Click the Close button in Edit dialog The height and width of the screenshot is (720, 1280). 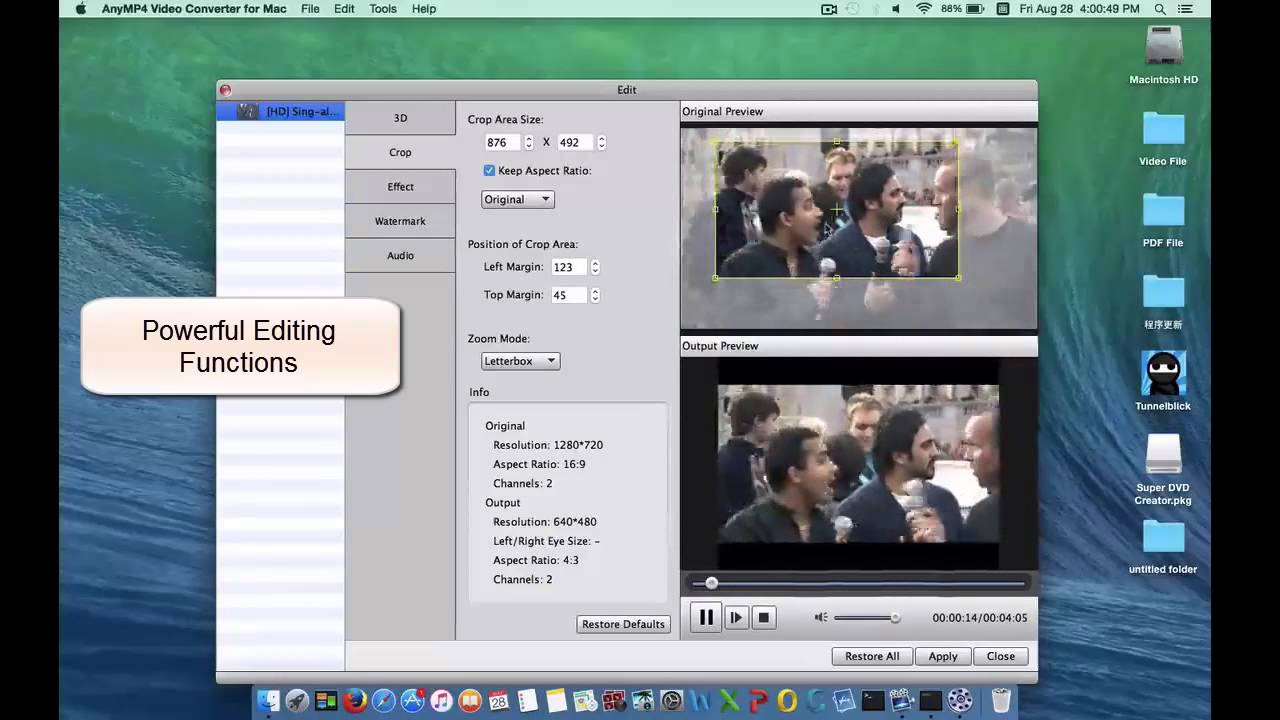[x=1001, y=656]
